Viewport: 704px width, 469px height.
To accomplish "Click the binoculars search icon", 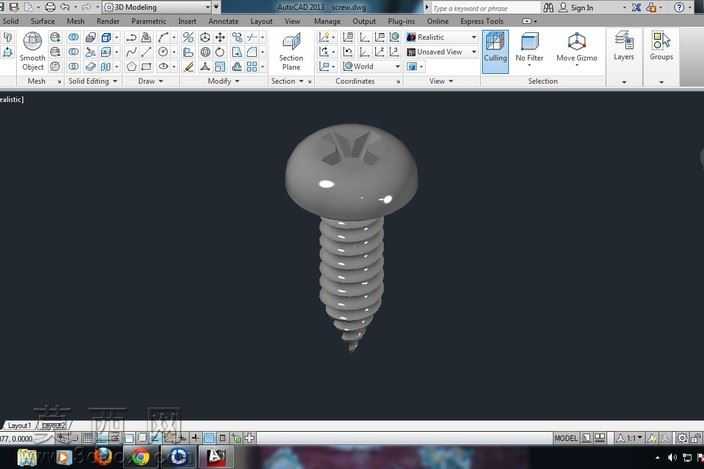I will [x=548, y=8].
